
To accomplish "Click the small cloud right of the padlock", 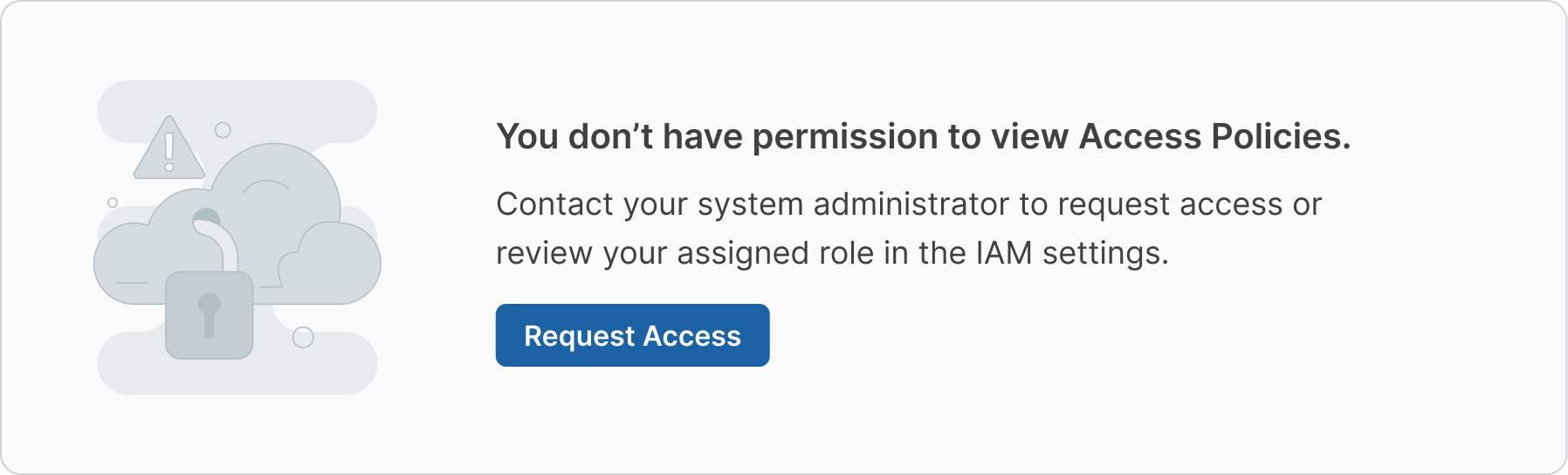I will click(x=332, y=262).
